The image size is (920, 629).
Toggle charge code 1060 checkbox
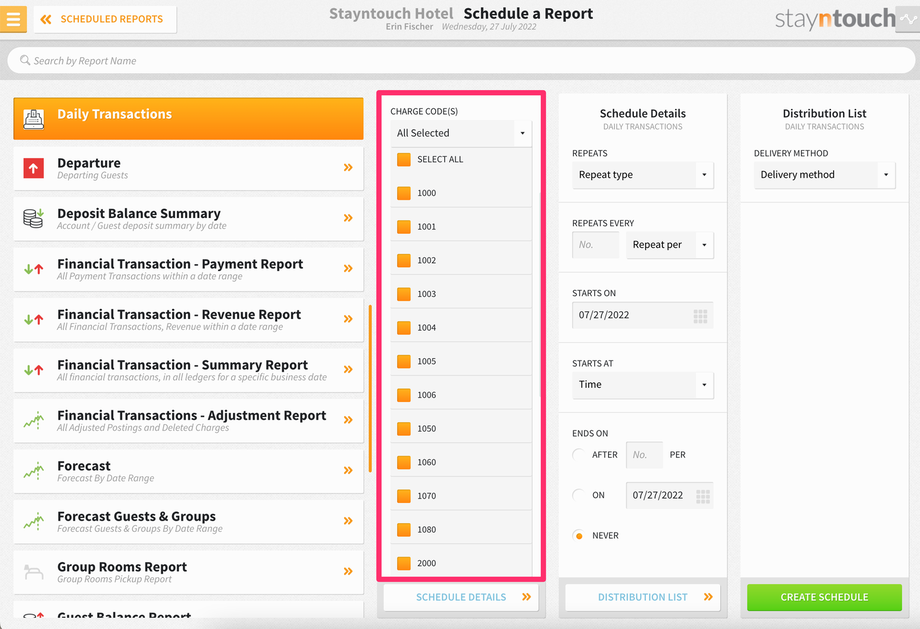click(404, 462)
